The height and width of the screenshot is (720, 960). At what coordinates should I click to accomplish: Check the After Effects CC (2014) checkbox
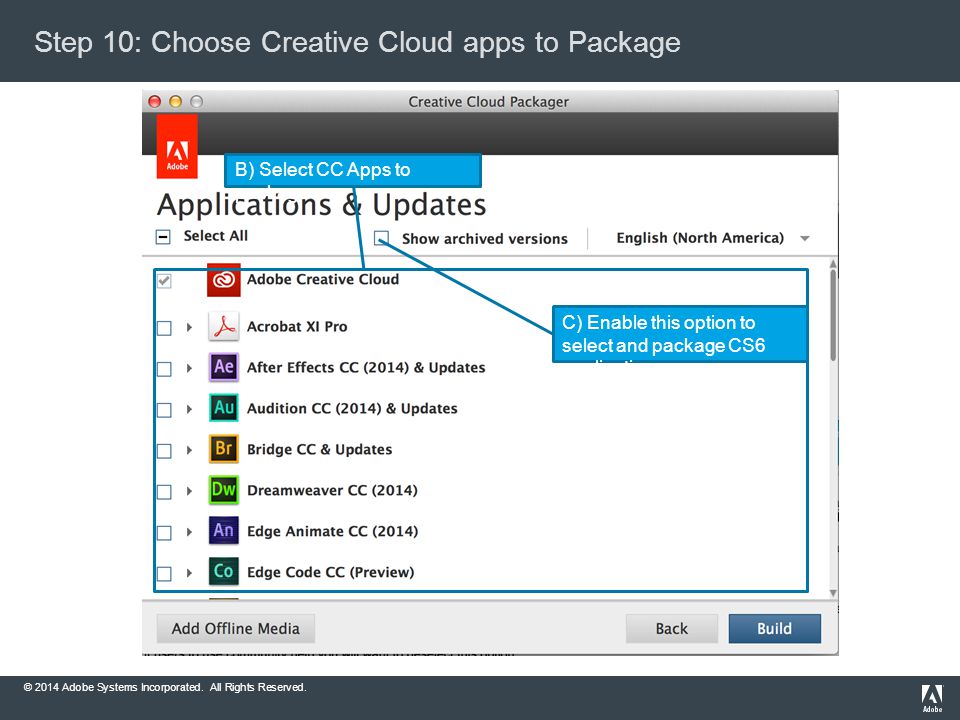[164, 369]
